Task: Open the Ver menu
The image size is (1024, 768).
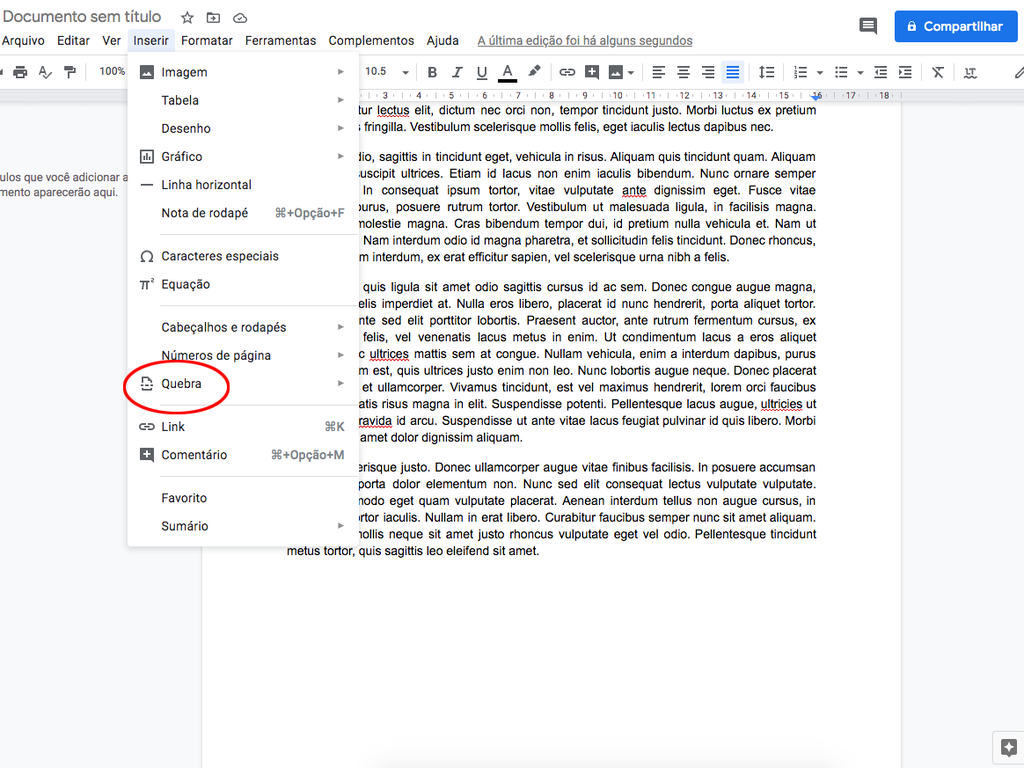Action: click(111, 40)
